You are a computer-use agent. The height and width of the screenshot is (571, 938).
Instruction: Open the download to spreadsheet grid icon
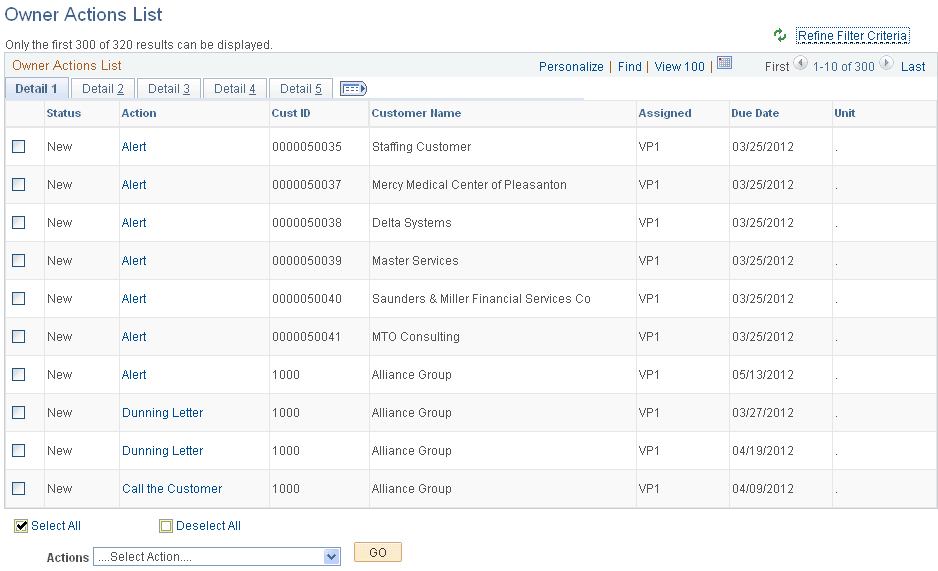click(724, 63)
